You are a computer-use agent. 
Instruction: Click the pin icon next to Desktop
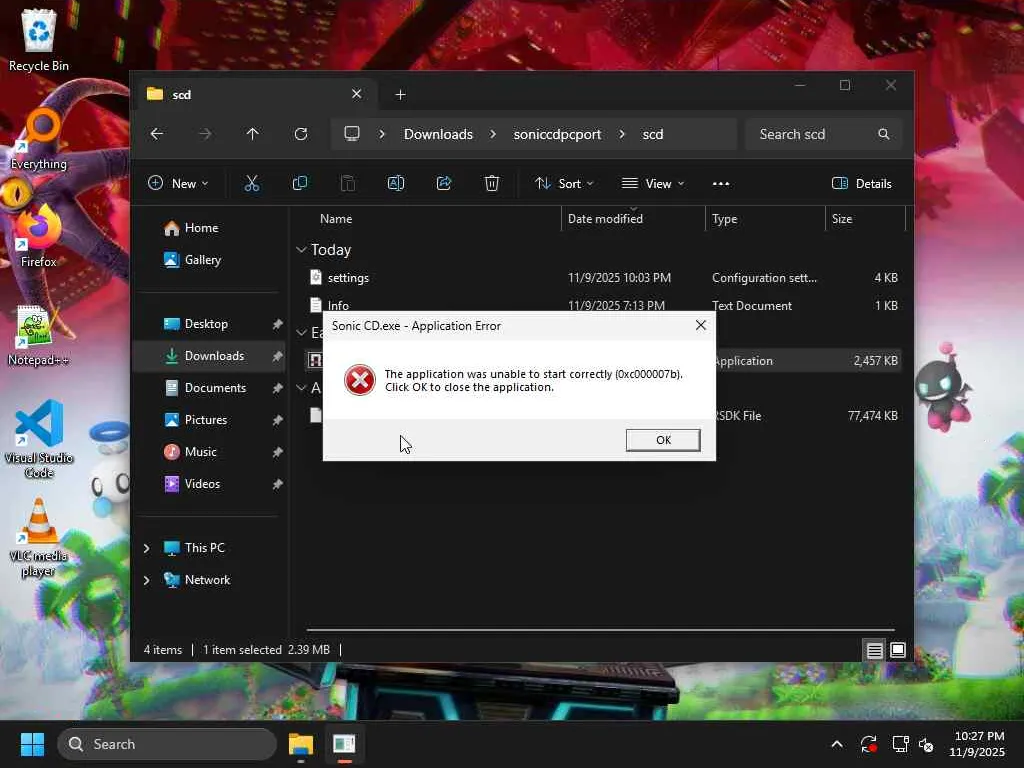coord(278,324)
